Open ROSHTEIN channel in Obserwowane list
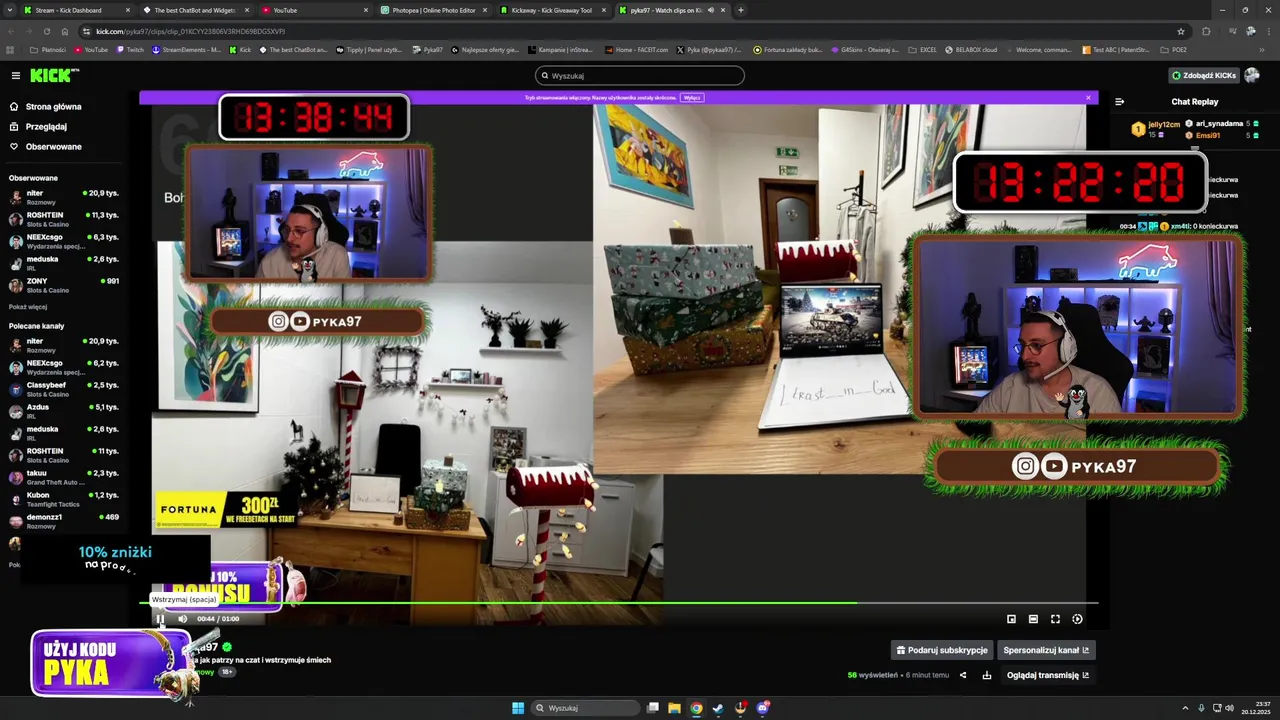Screen dimensions: 1280x720 64,219
